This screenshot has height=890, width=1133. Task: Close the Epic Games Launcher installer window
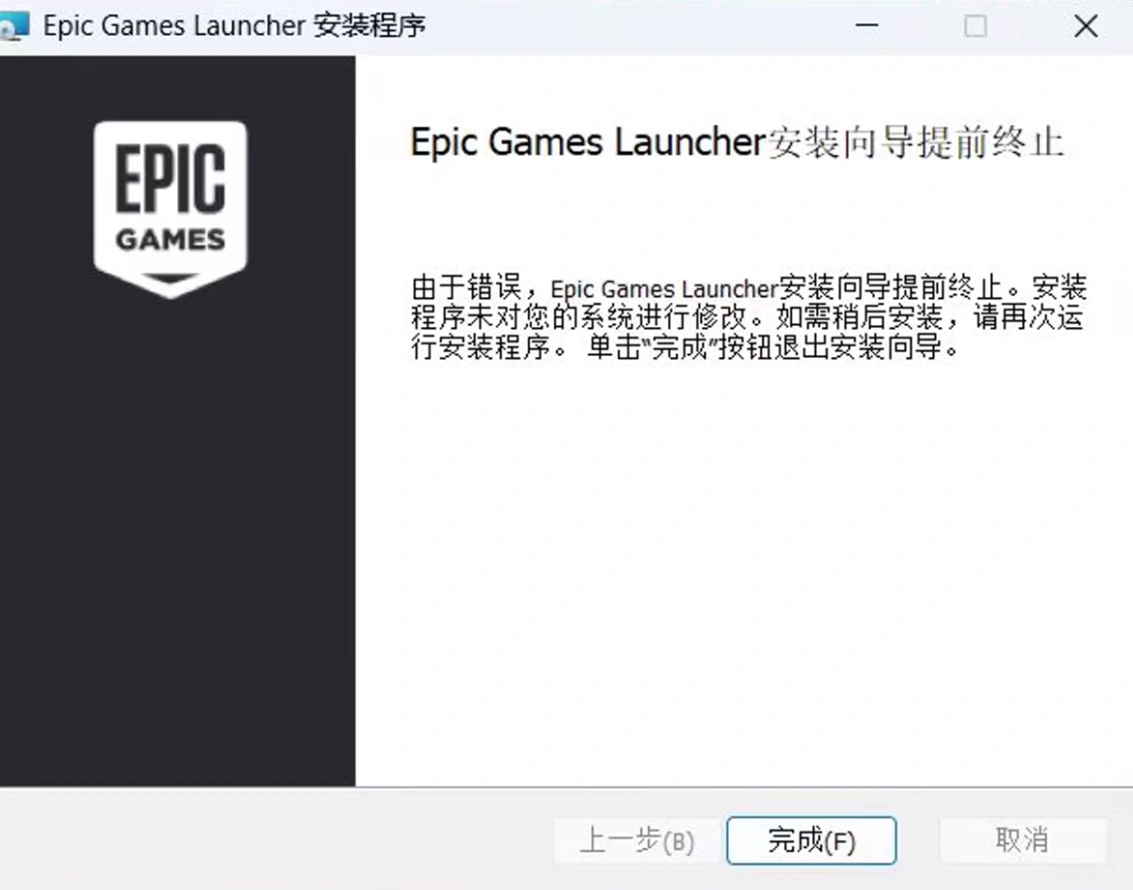(x=1086, y=27)
